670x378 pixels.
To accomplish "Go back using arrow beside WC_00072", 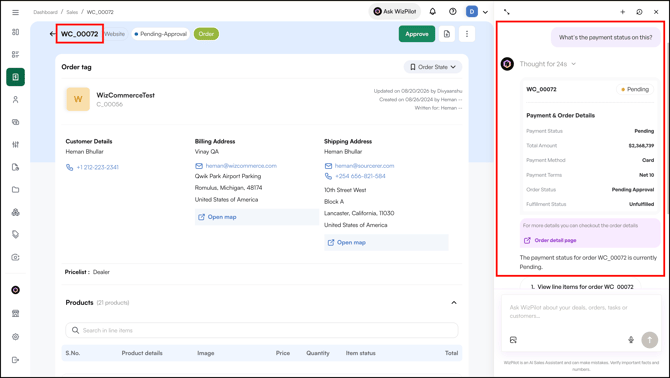I will point(52,34).
